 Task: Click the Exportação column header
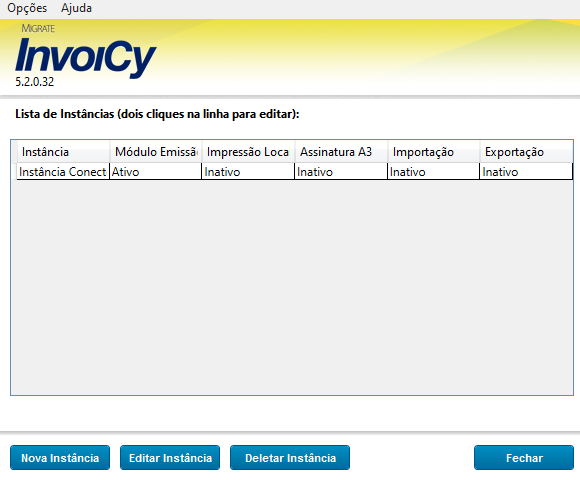(x=526, y=152)
